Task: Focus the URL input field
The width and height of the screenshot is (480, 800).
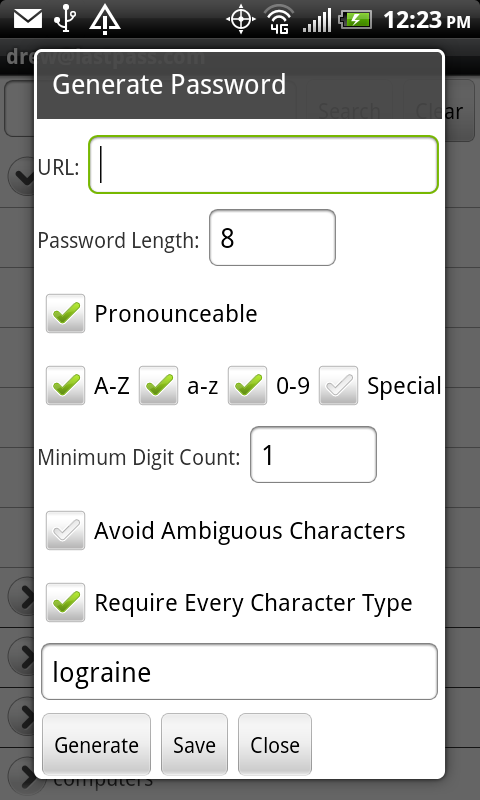Action: (264, 165)
